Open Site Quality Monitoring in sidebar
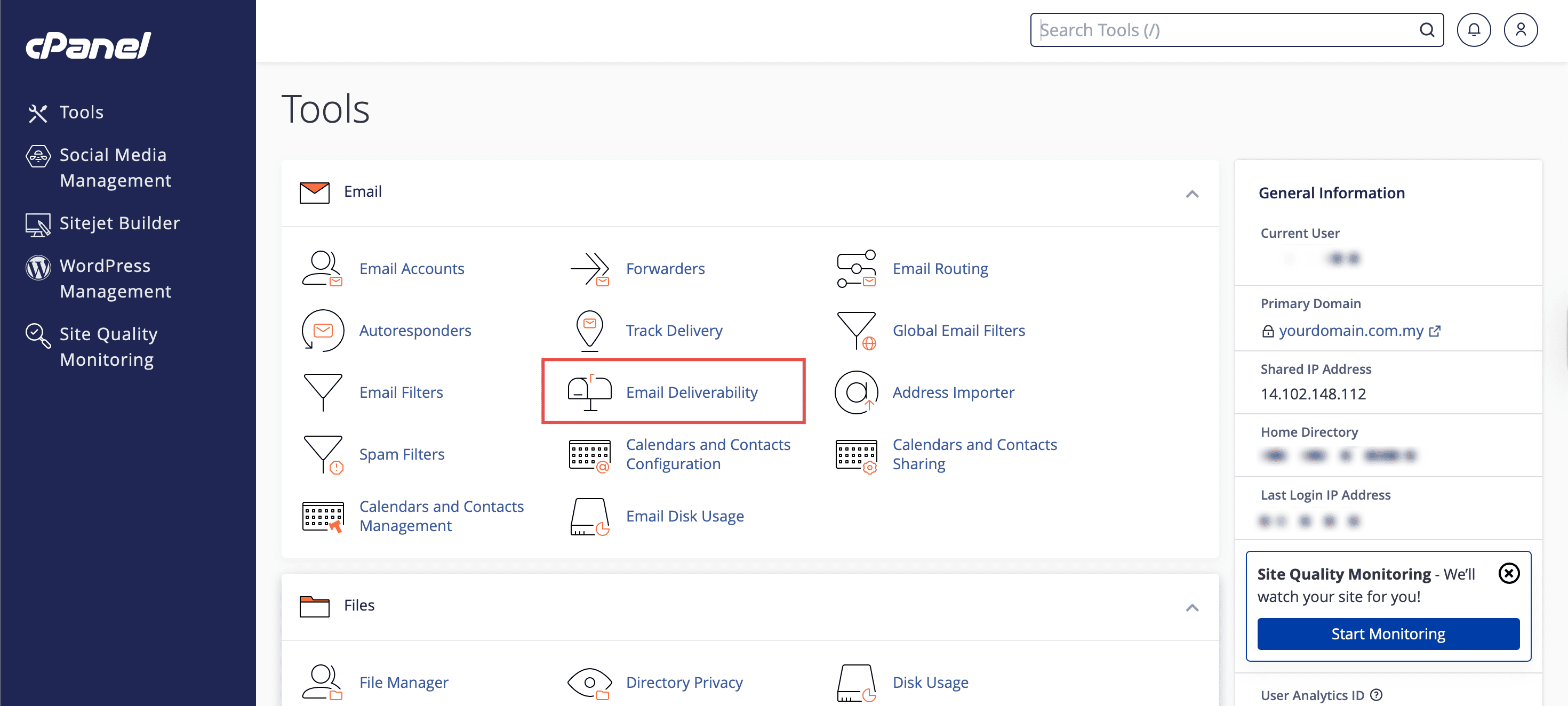The height and width of the screenshot is (706, 1568). point(108,347)
